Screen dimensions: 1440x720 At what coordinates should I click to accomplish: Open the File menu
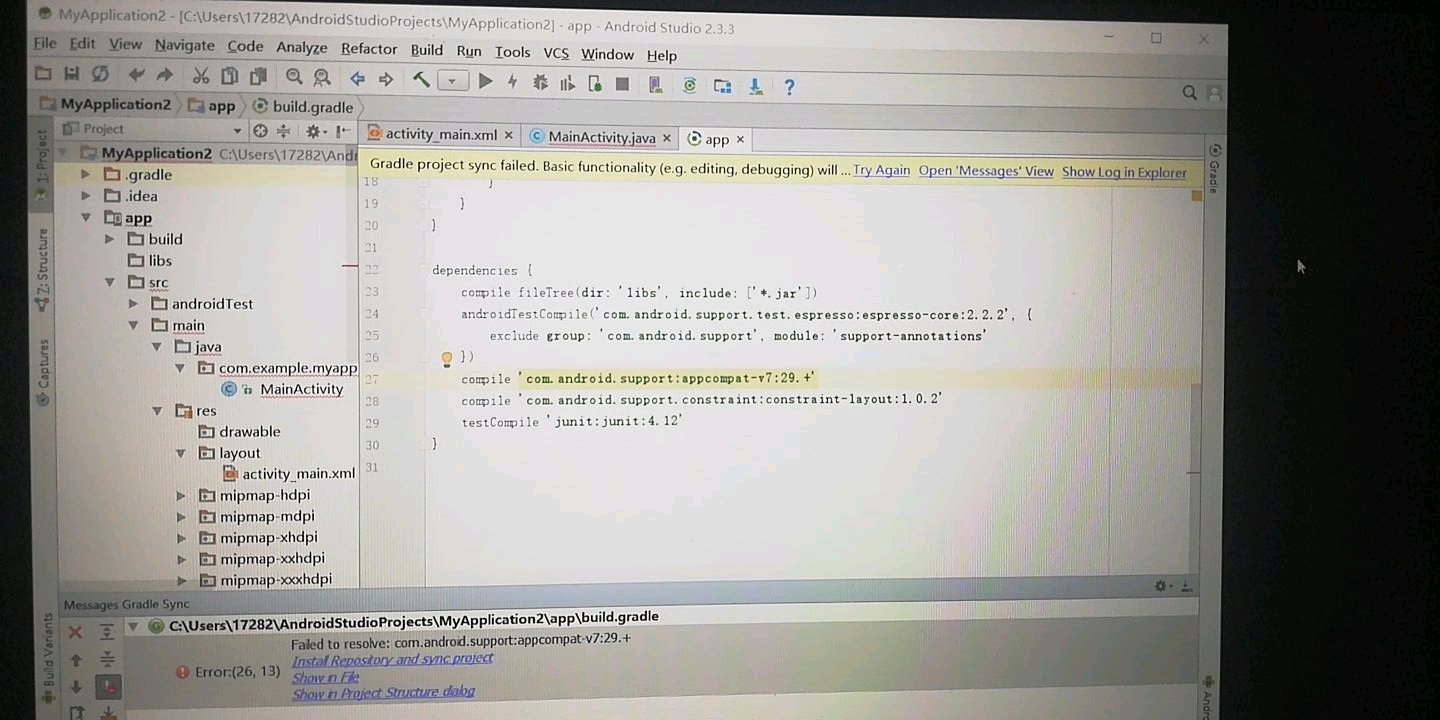click(x=45, y=43)
